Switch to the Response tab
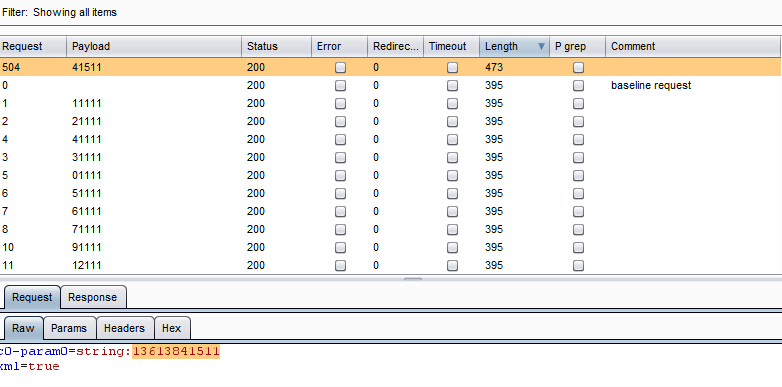782x387 pixels. [93, 297]
